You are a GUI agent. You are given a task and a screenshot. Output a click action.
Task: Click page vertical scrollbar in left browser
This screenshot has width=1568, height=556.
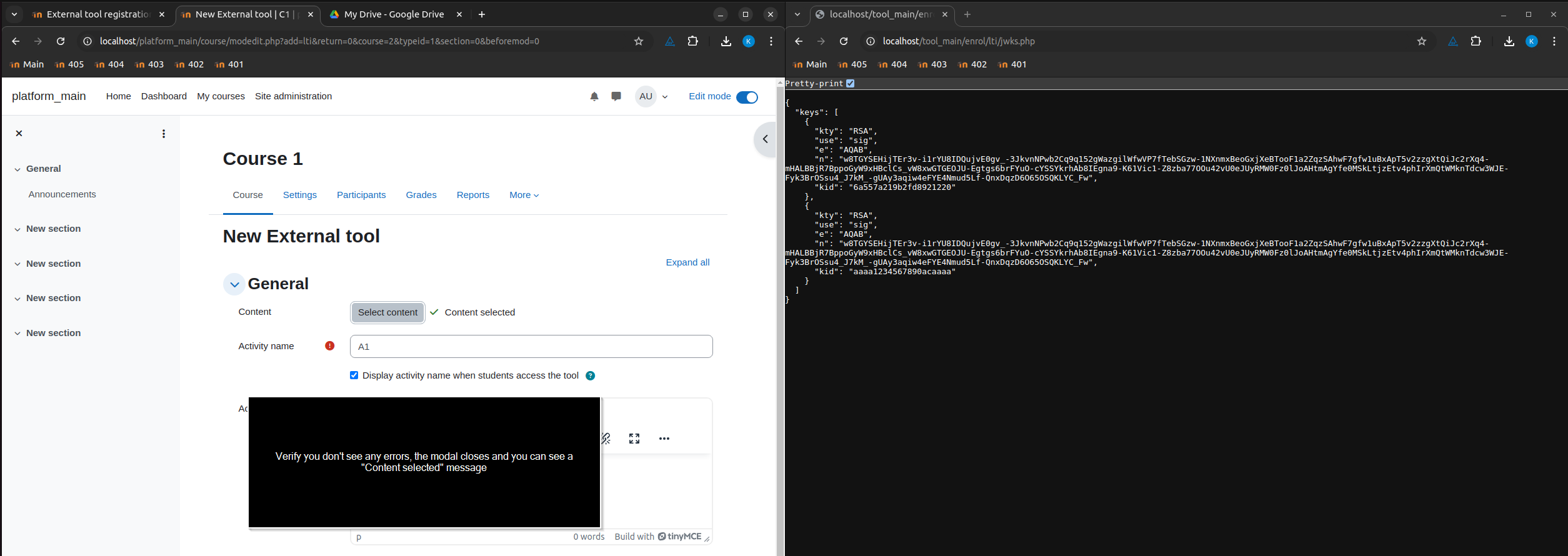780,319
